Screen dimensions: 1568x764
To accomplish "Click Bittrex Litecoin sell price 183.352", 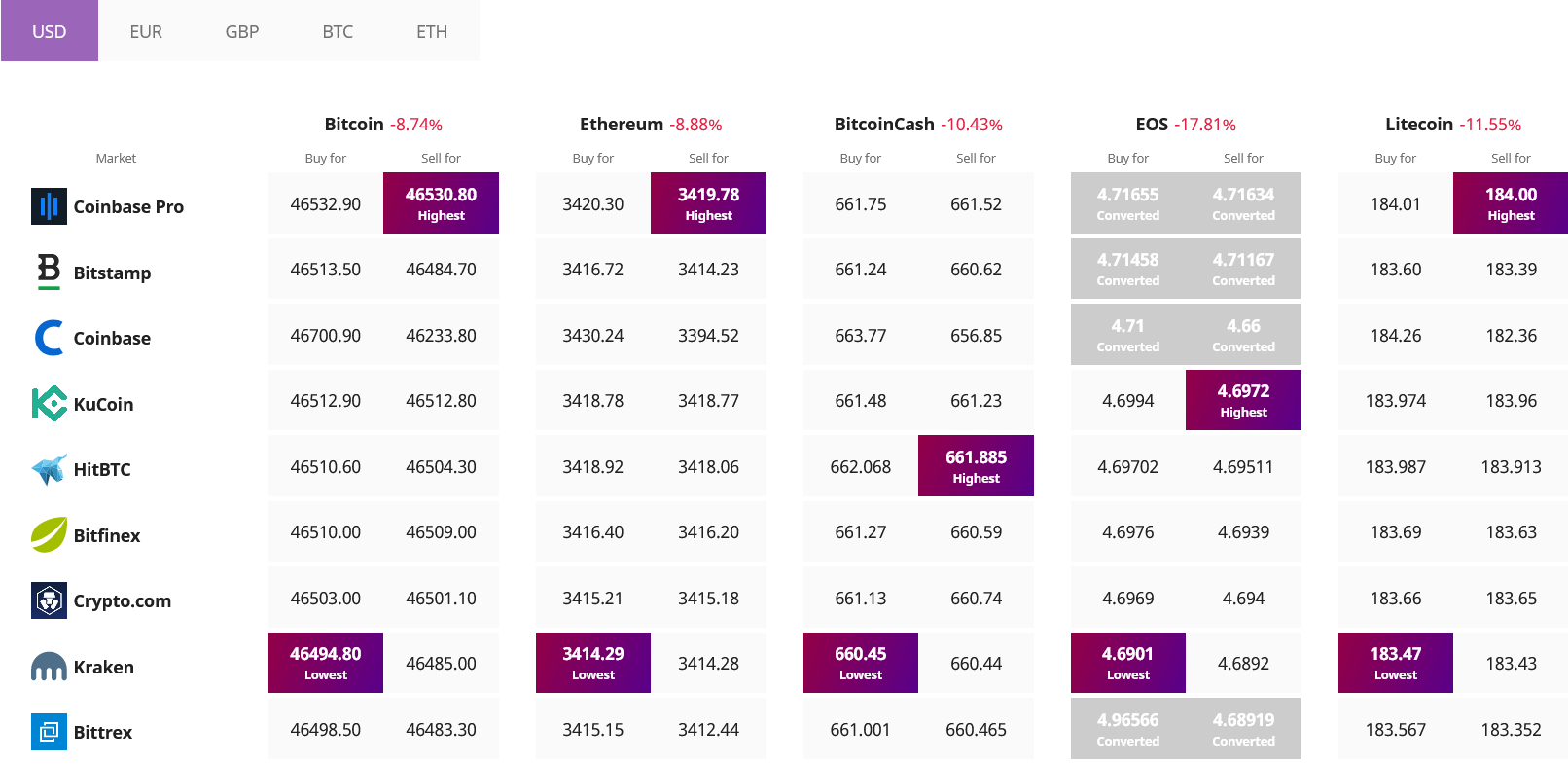I will click(1511, 729).
